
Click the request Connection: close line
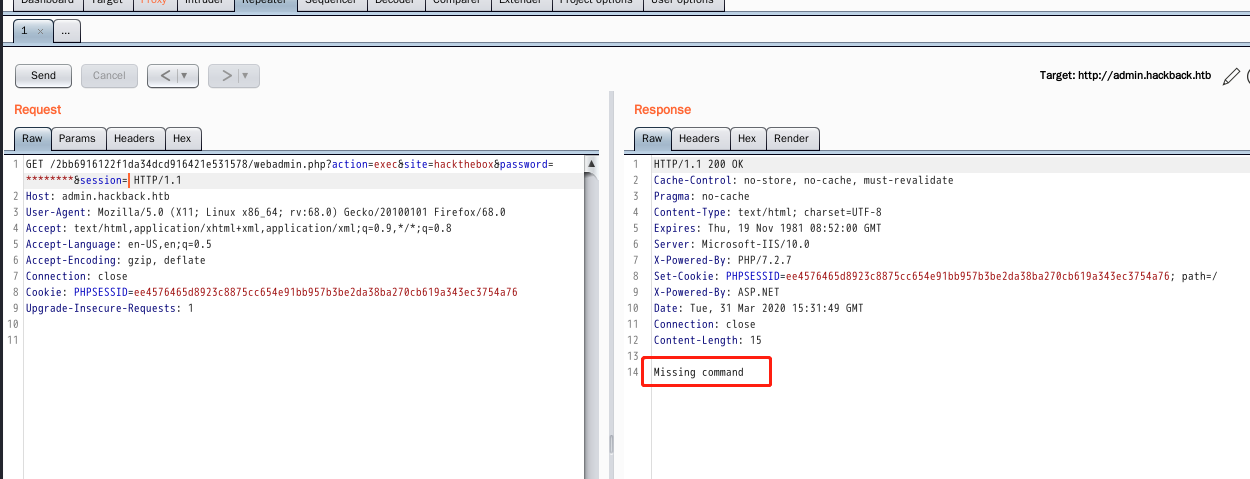tap(77, 276)
